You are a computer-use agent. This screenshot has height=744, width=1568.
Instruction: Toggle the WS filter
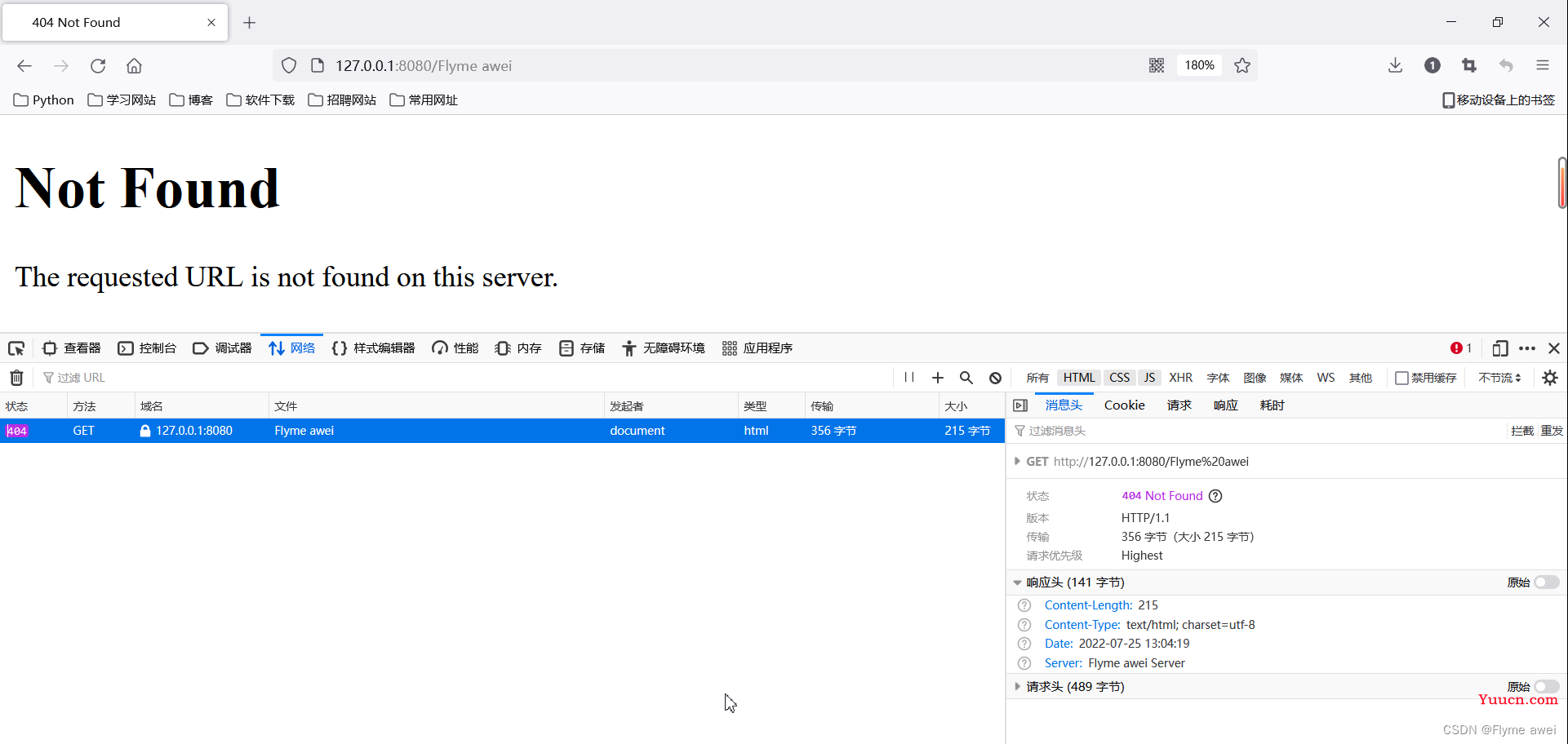[x=1326, y=378]
